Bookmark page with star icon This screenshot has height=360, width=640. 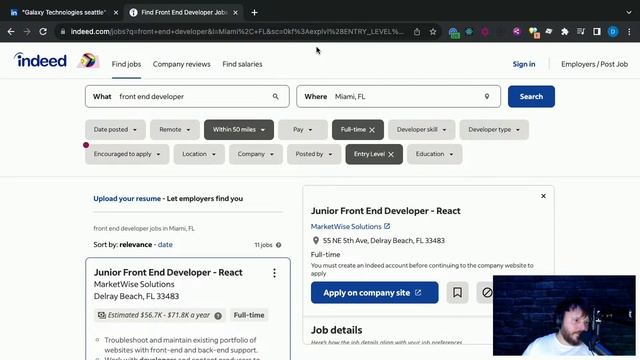point(433,31)
